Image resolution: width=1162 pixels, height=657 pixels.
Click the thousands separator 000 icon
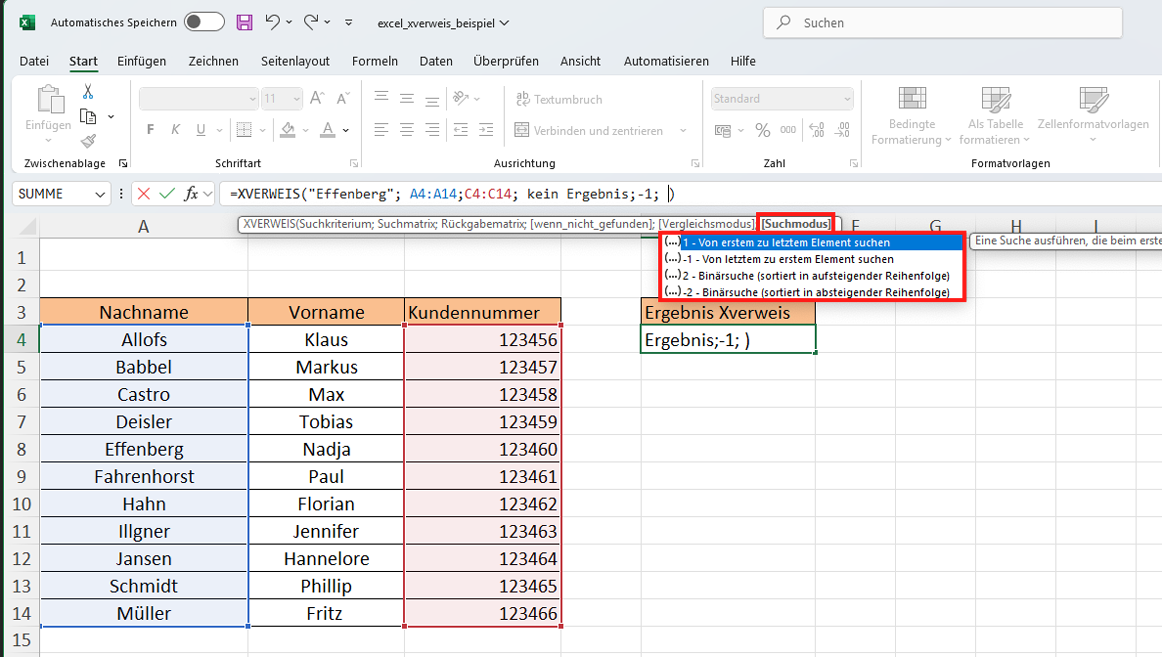click(x=788, y=130)
